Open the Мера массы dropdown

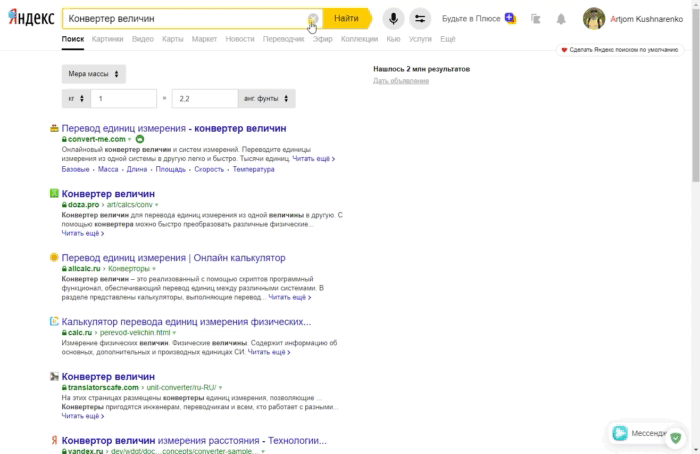coord(93,74)
